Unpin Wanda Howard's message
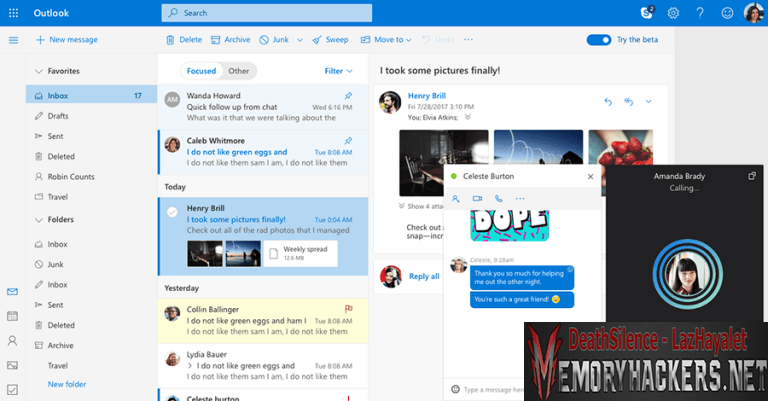The height and width of the screenshot is (401, 768). [348, 95]
